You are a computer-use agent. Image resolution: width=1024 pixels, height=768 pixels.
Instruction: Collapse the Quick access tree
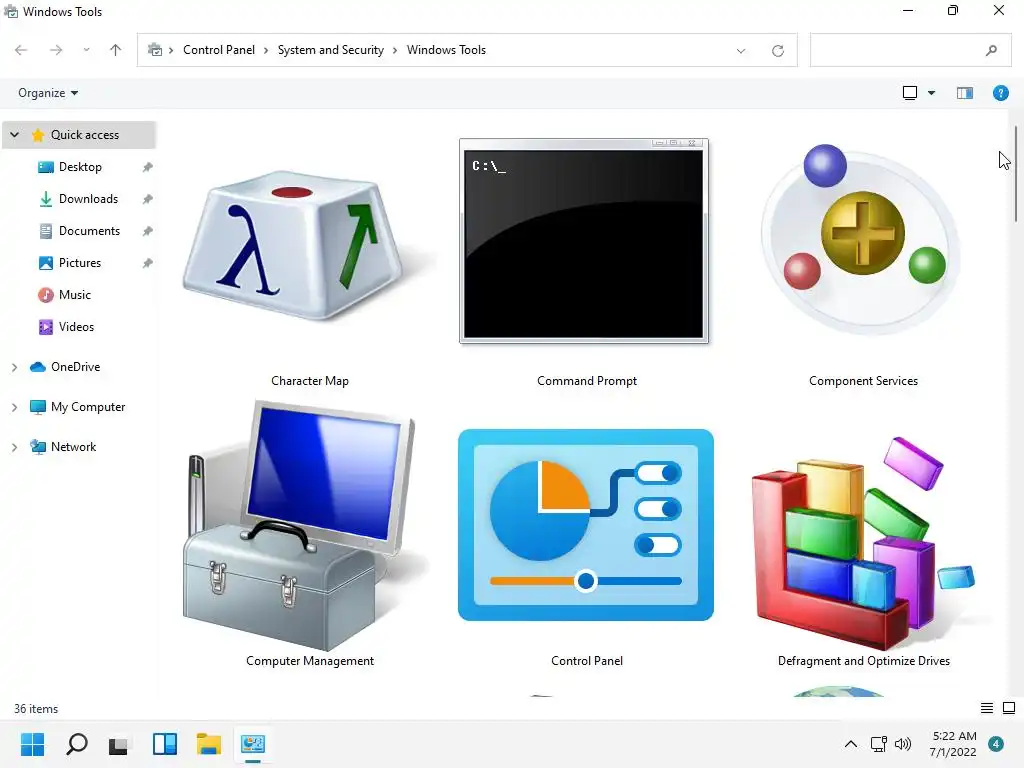pos(14,135)
